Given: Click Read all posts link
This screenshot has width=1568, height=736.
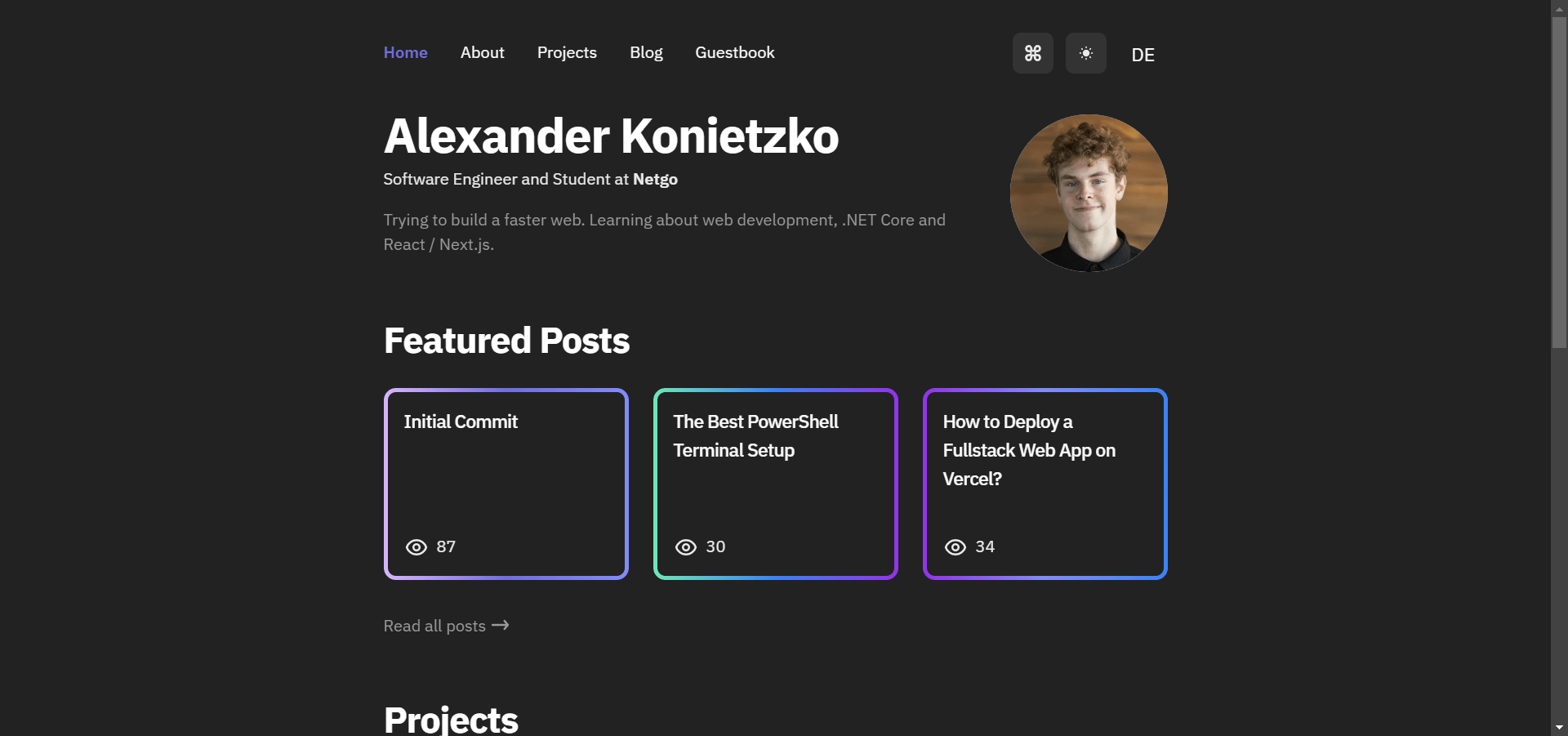Looking at the screenshot, I should click(x=434, y=626).
